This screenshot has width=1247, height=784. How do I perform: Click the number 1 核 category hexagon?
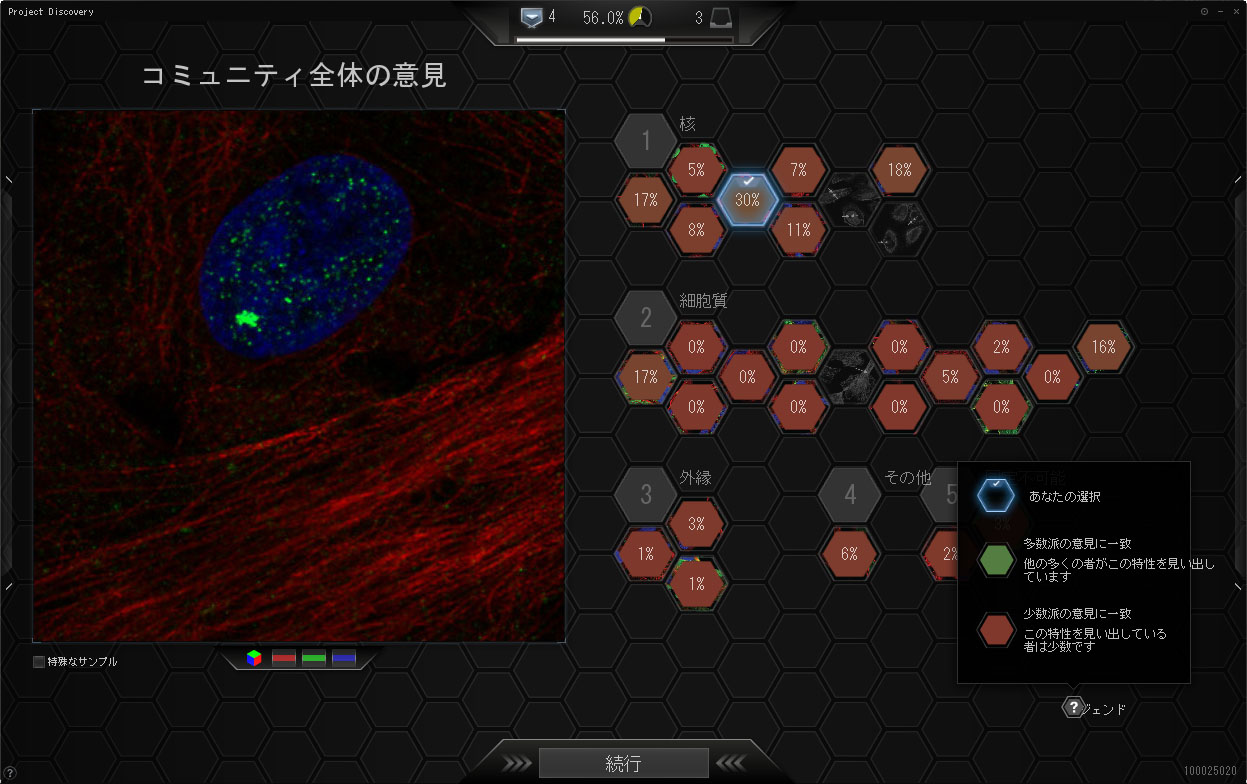tap(646, 140)
